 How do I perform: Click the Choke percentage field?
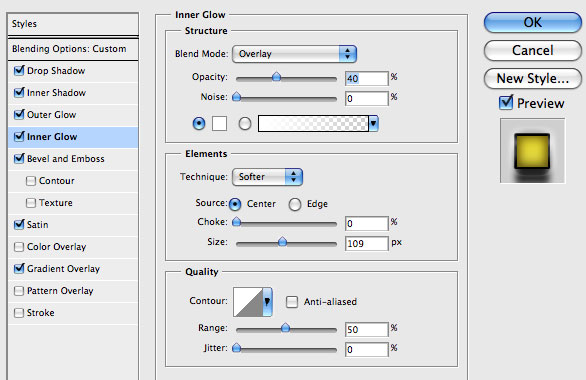[367, 223]
